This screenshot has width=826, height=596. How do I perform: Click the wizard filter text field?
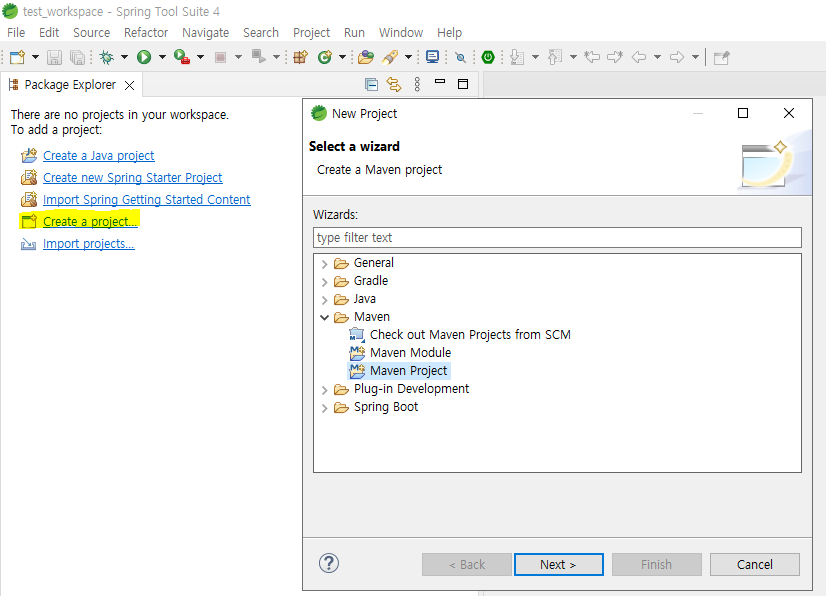557,238
